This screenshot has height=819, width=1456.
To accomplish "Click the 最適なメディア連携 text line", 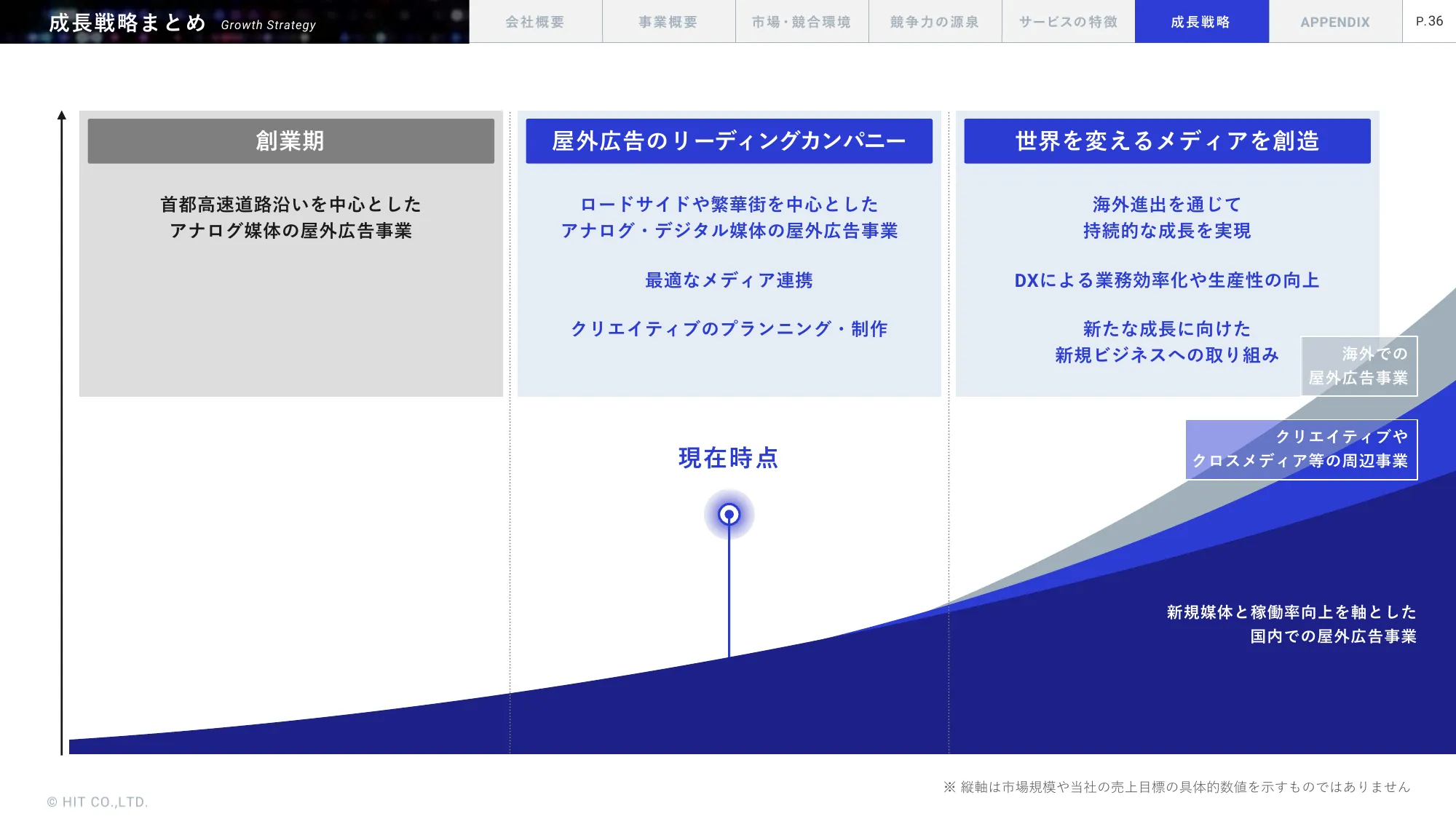I will (x=729, y=280).
